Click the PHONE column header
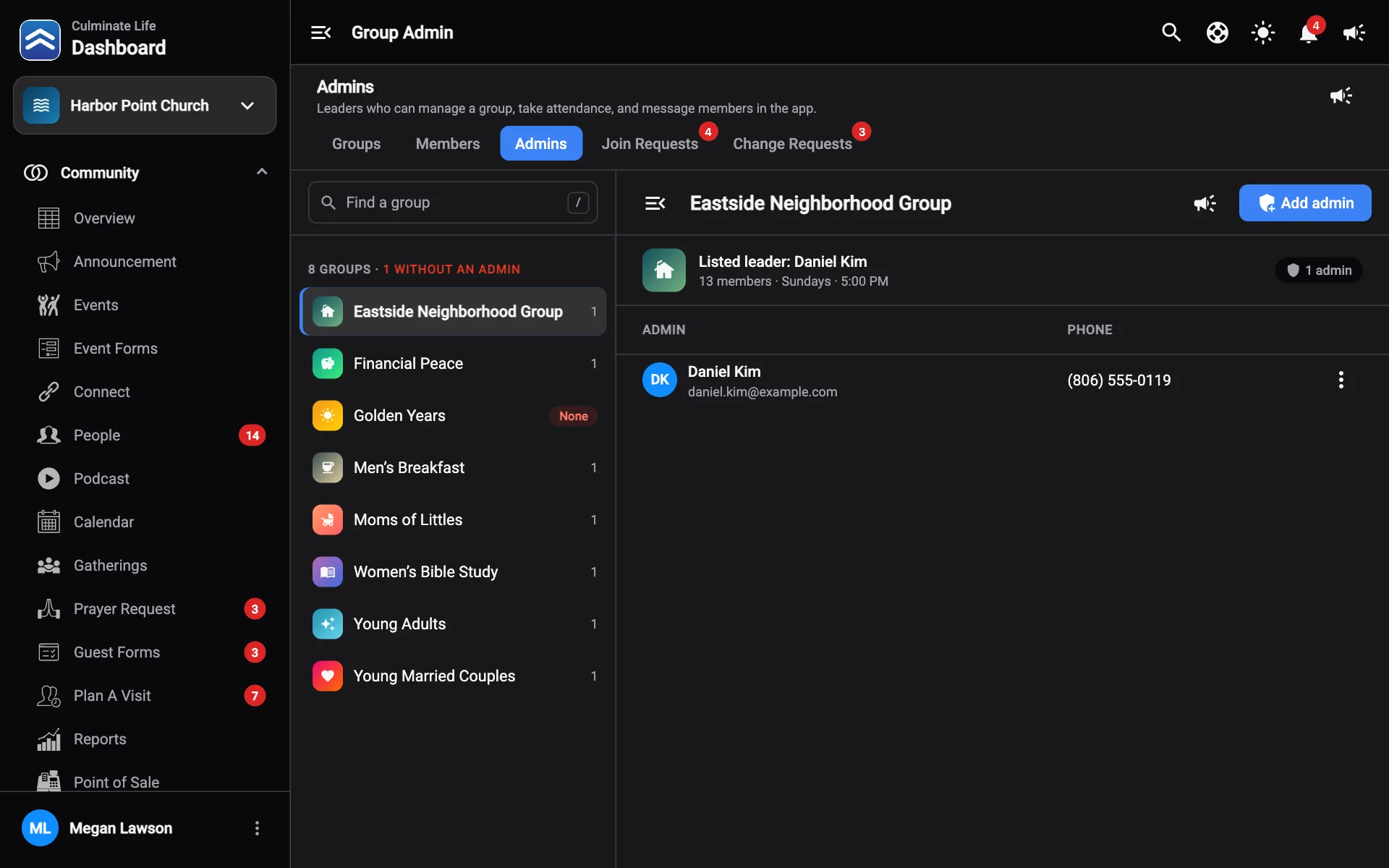The height and width of the screenshot is (868, 1389). click(x=1089, y=330)
